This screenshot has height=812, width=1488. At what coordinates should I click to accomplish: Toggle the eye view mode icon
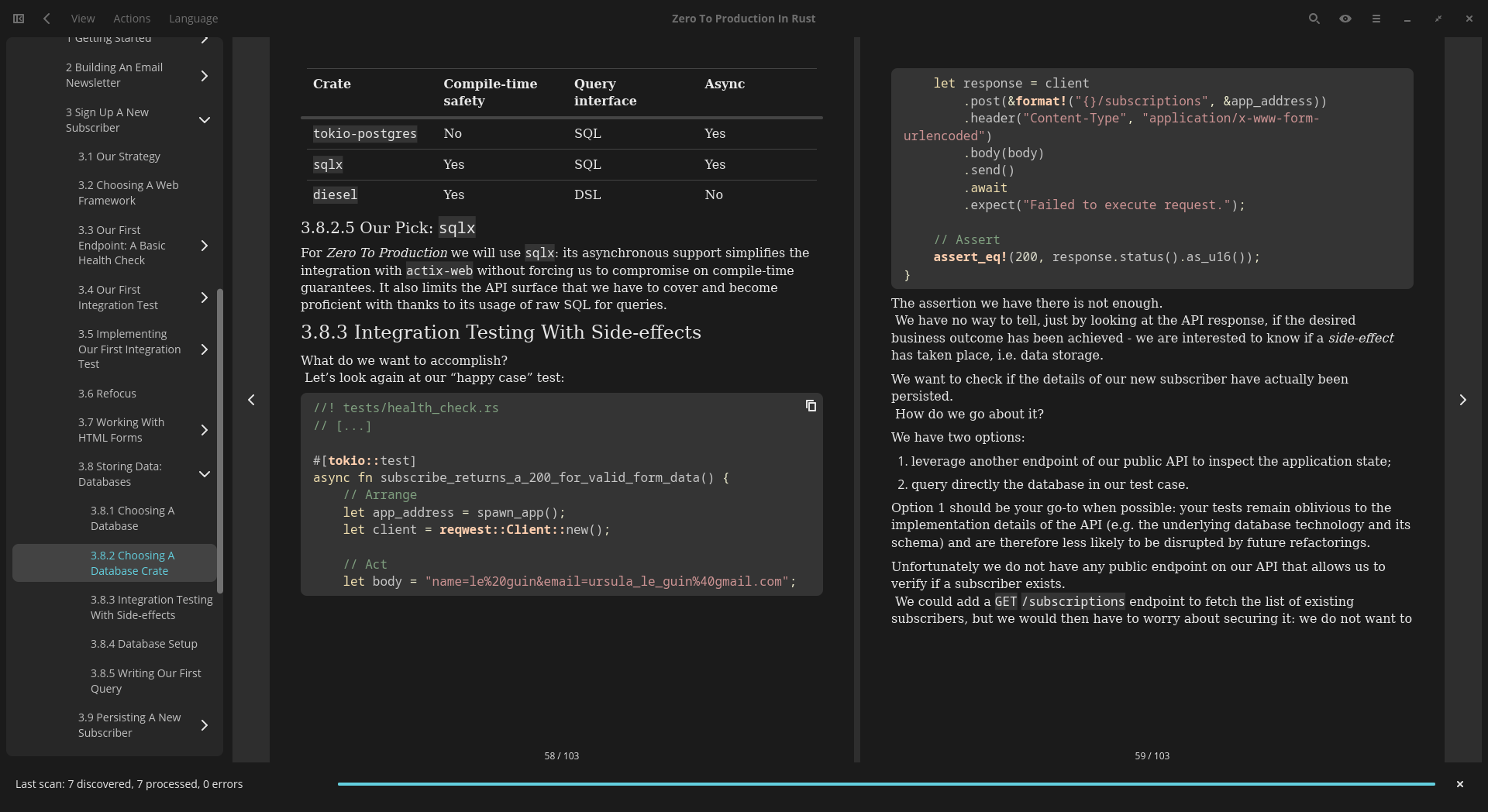(1345, 19)
